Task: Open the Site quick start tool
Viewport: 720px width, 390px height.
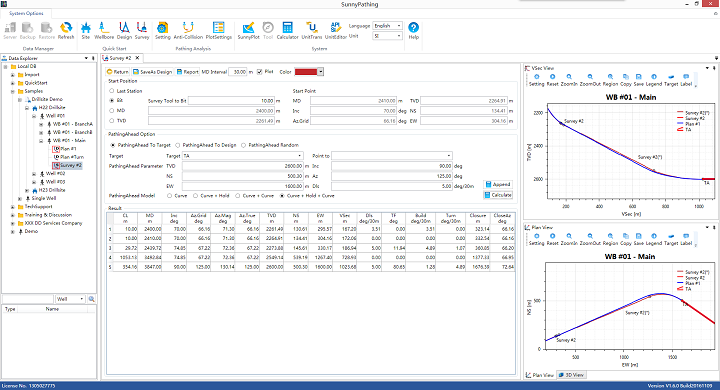Action: [85, 30]
